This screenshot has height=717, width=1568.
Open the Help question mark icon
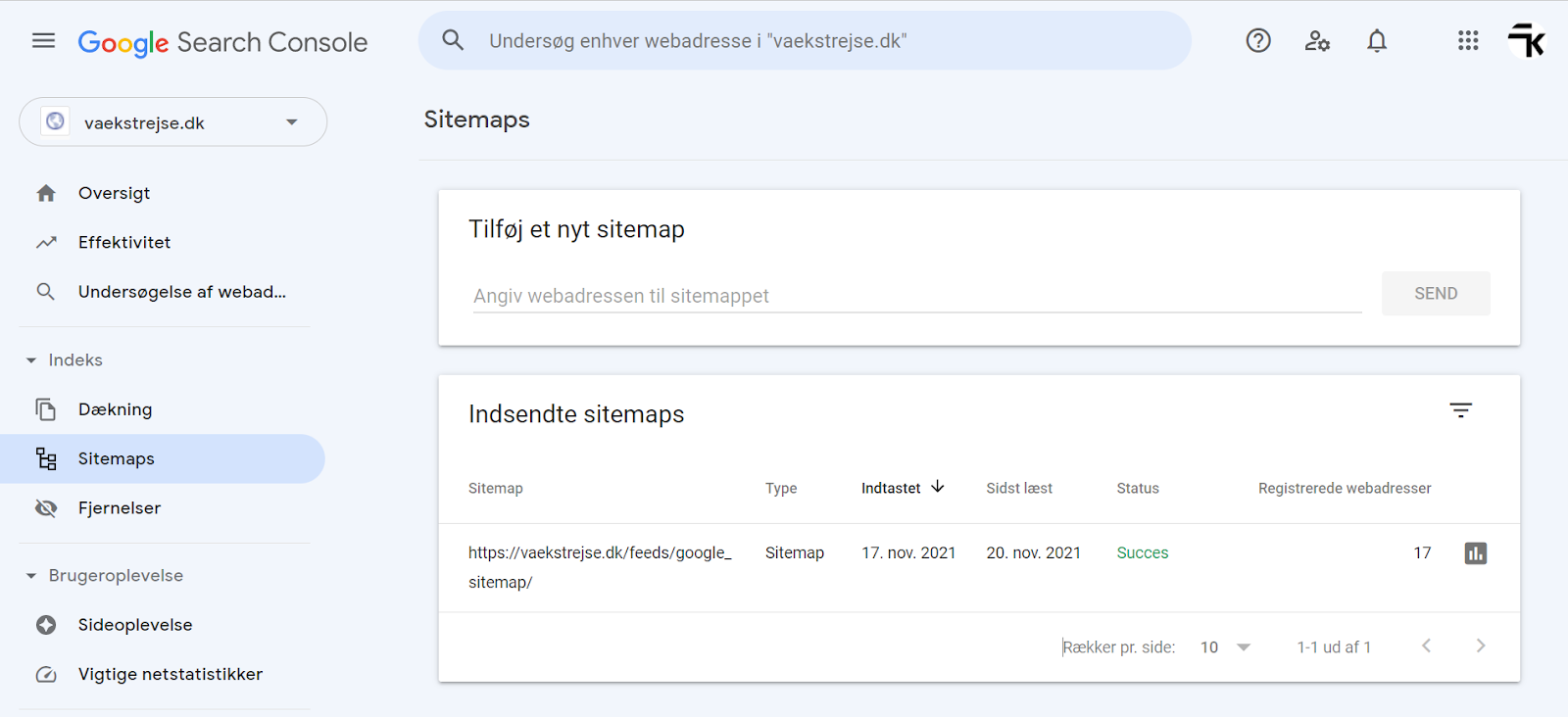pyautogui.click(x=1258, y=40)
